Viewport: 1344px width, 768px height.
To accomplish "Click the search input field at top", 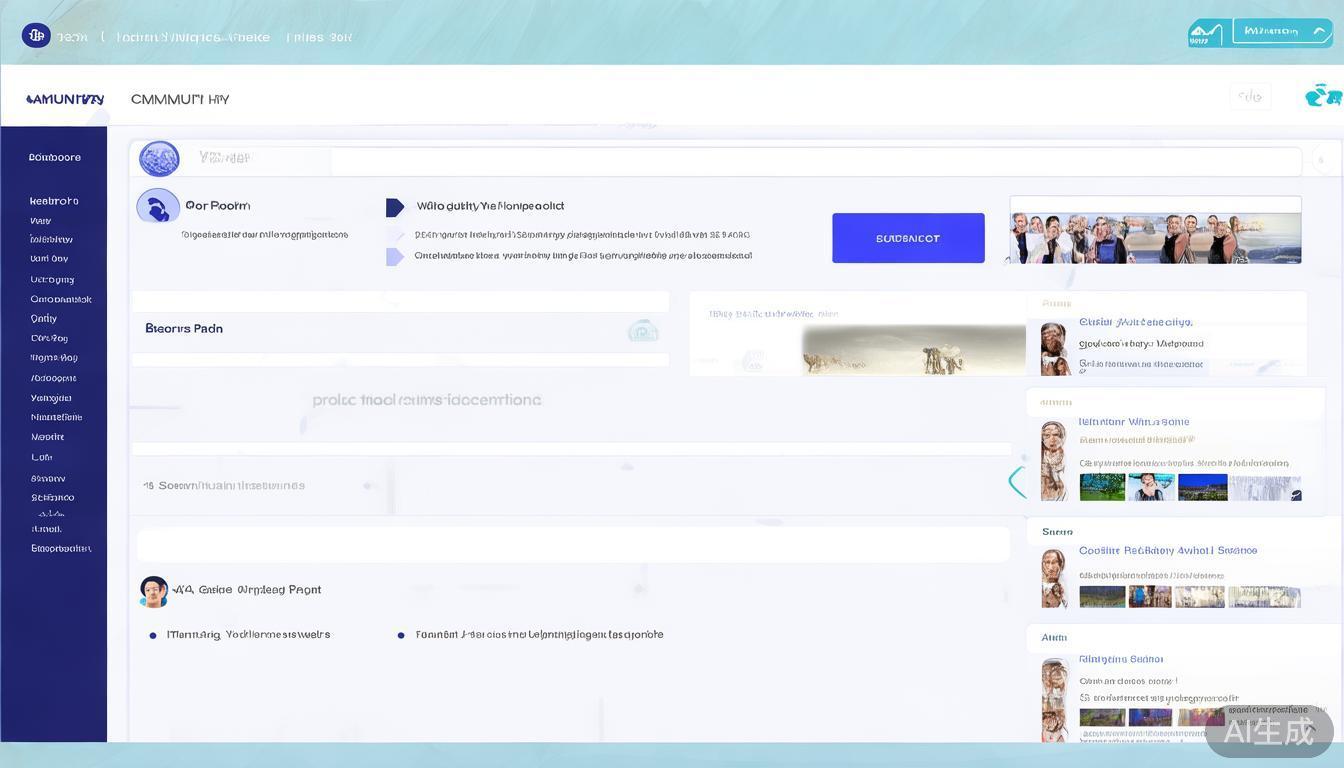I will 815,161.
